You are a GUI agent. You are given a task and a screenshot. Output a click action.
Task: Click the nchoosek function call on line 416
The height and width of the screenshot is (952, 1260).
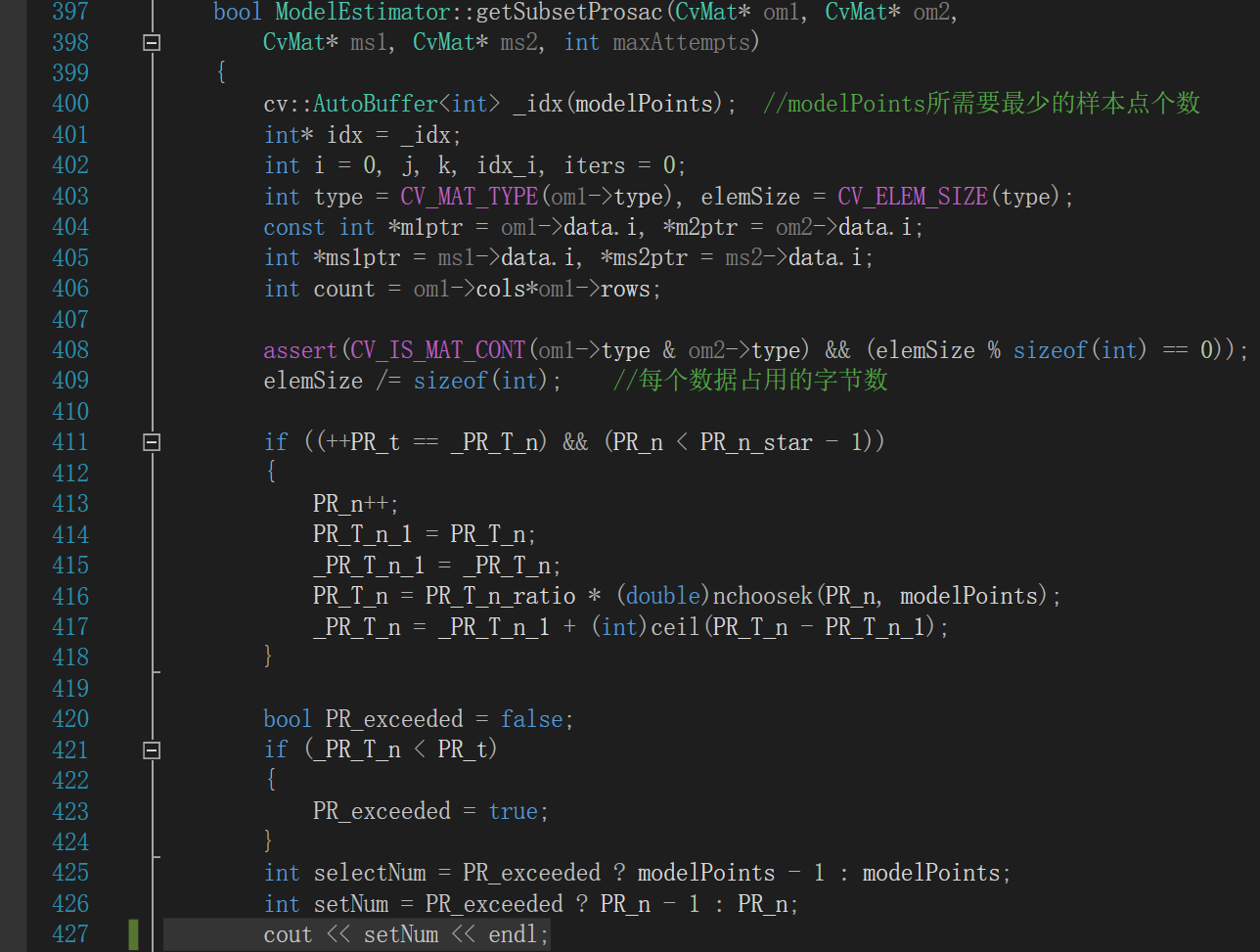point(762,595)
